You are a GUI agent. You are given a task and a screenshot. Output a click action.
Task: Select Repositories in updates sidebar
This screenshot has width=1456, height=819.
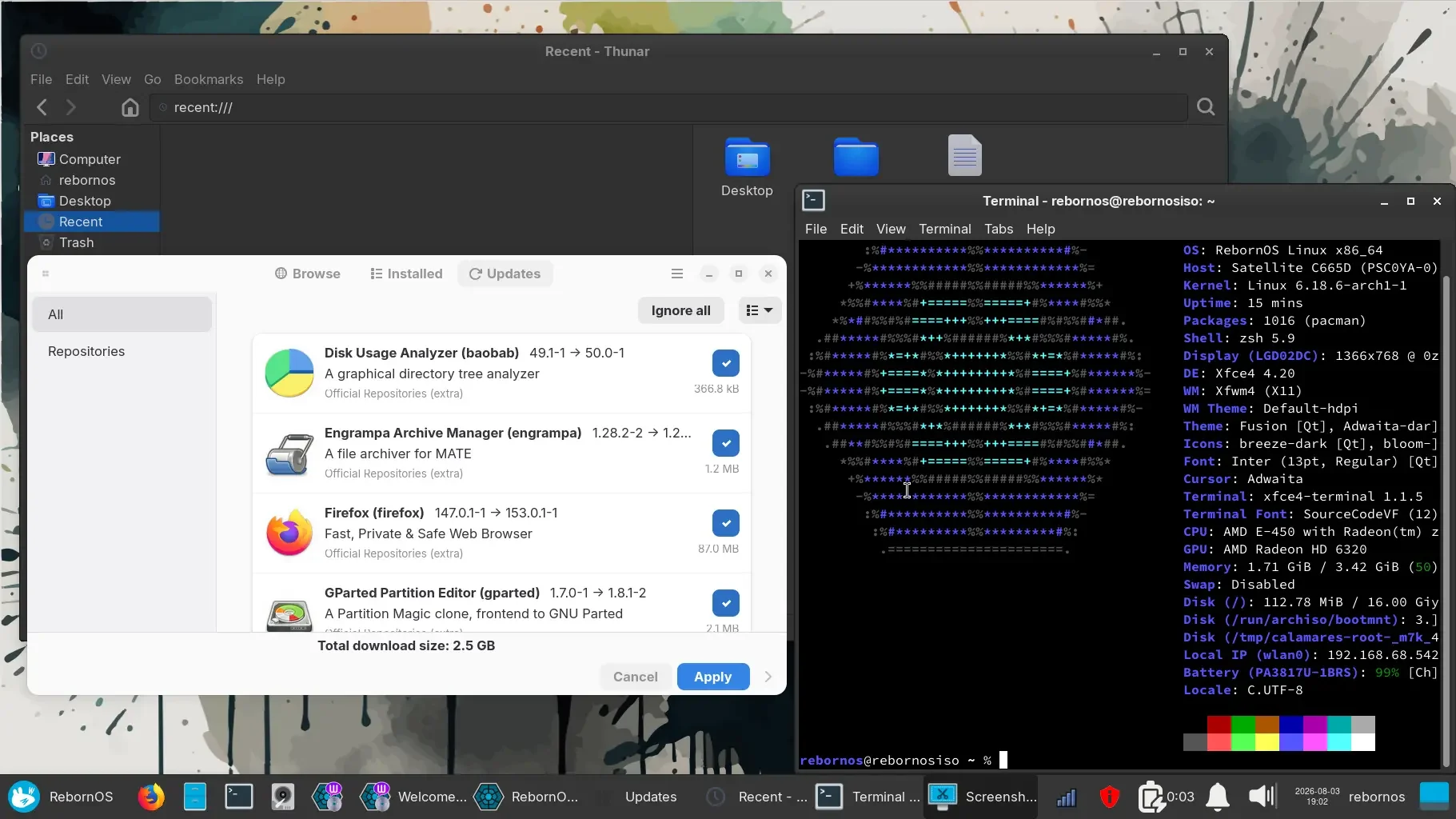point(122,351)
